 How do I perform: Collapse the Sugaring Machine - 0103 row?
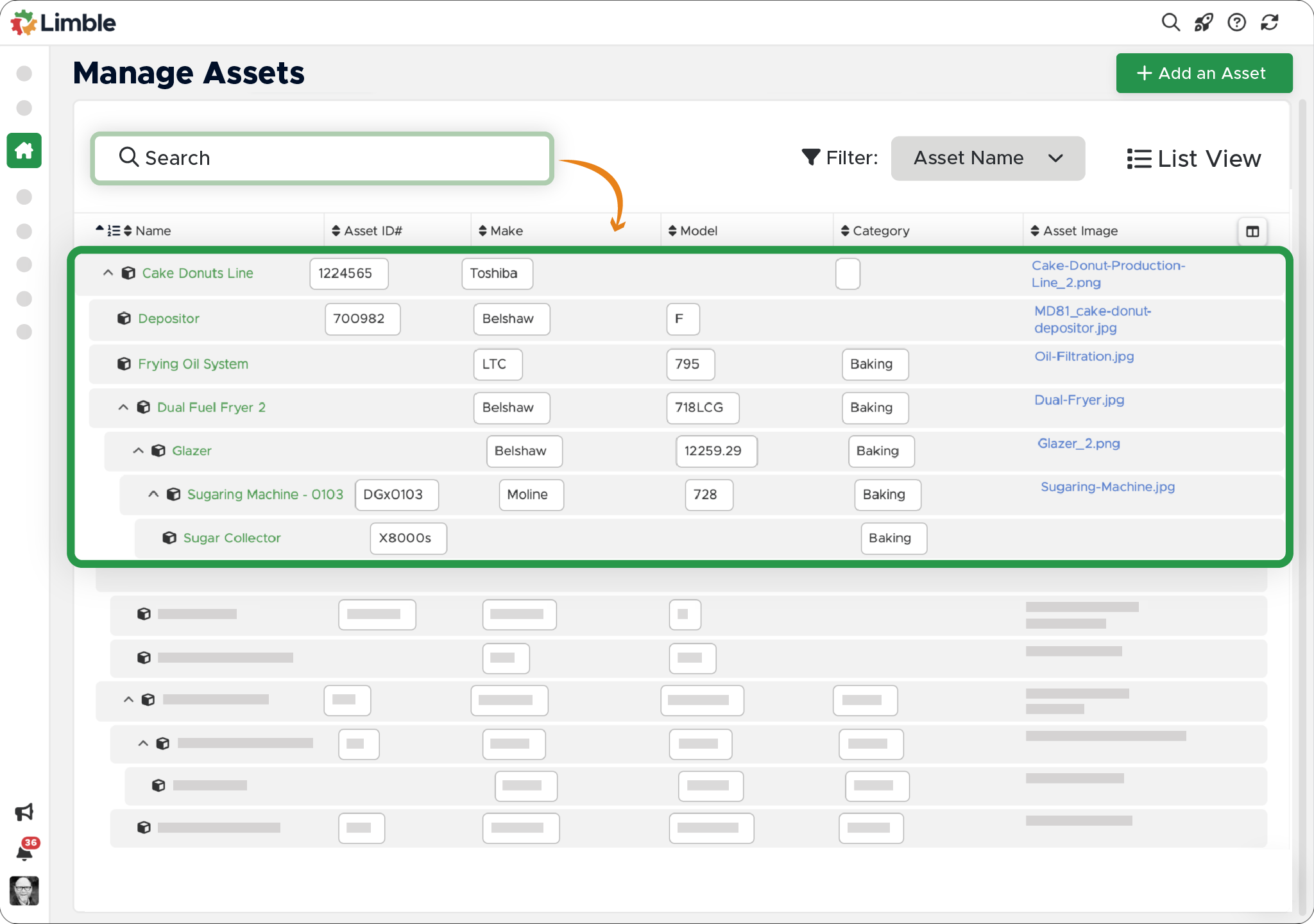pyautogui.click(x=153, y=494)
